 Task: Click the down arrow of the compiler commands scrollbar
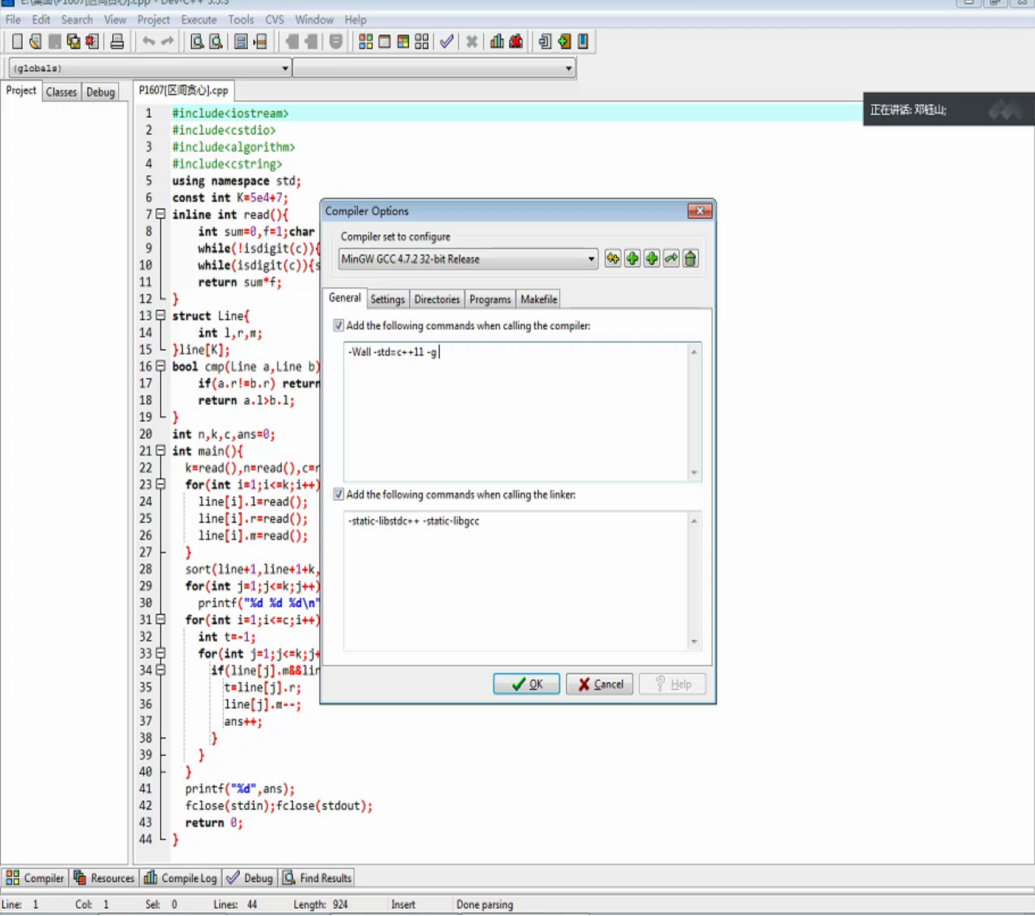pyautogui.click(x=695, y=474)
